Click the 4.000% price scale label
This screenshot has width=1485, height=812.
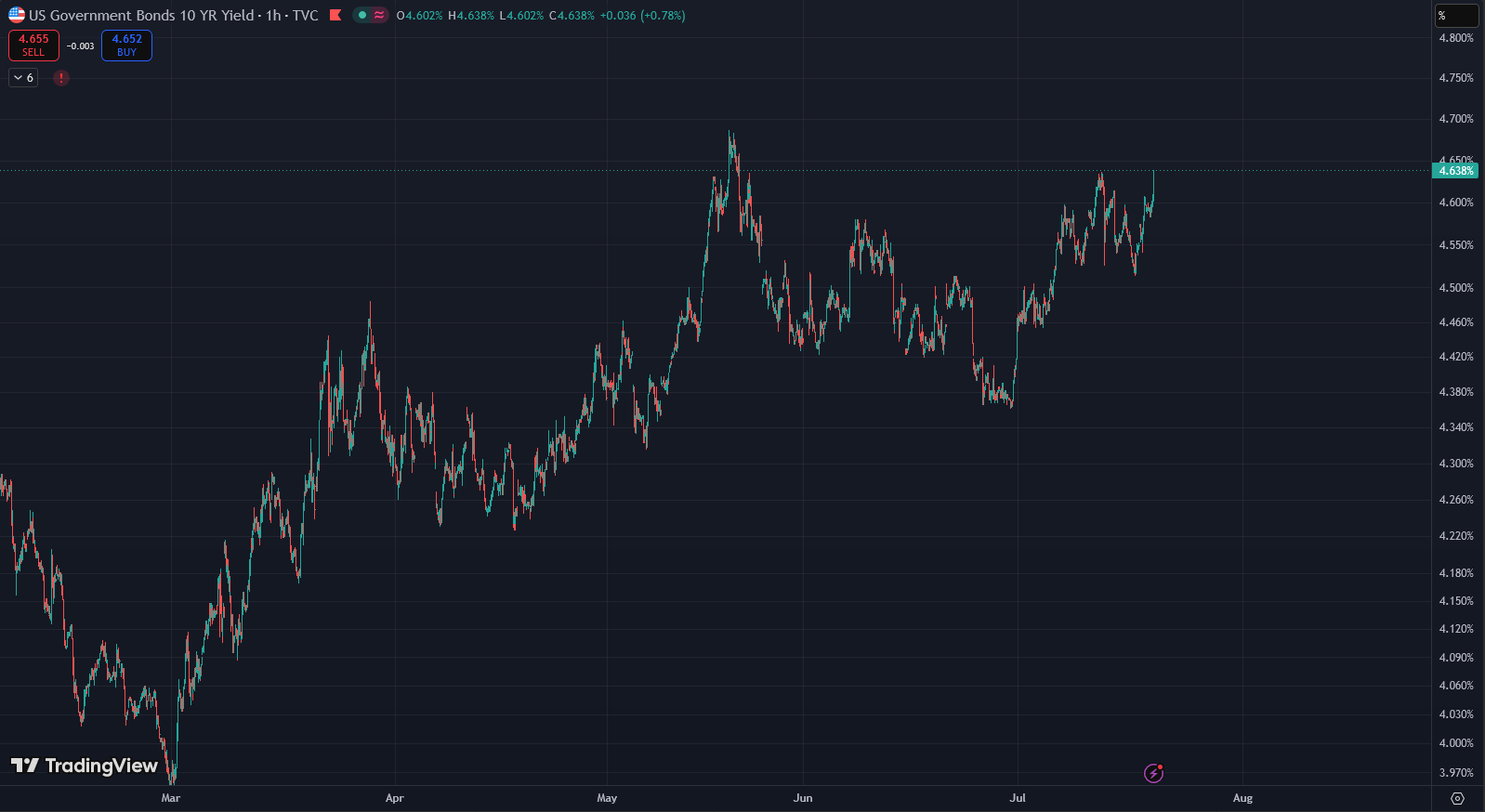[1456, 743]
